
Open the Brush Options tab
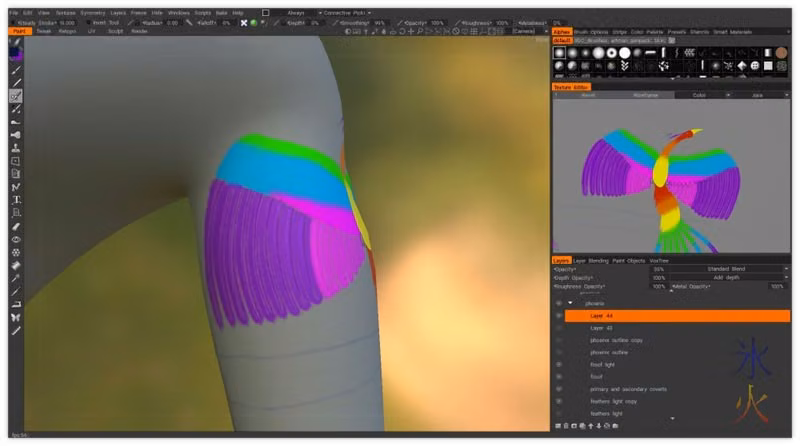click(591, 32)
